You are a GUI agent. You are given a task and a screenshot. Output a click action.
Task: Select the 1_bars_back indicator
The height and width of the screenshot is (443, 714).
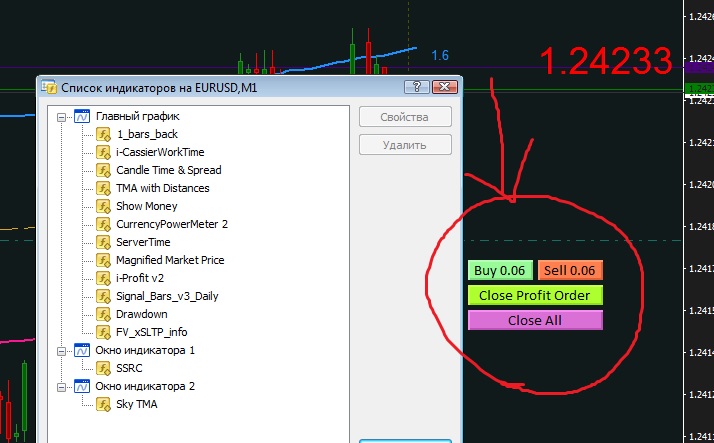click(148, 134)
